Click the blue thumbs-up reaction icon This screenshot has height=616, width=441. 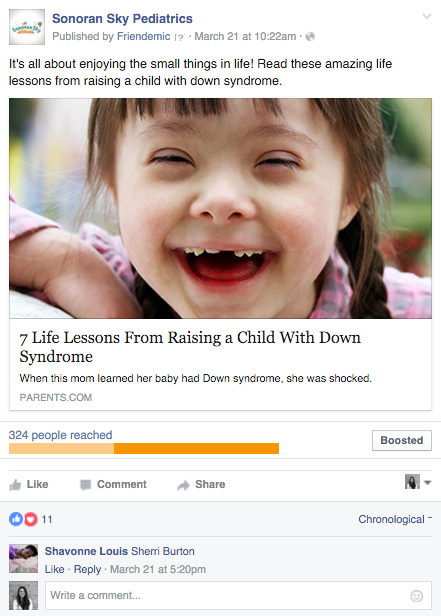coord(16,519)
